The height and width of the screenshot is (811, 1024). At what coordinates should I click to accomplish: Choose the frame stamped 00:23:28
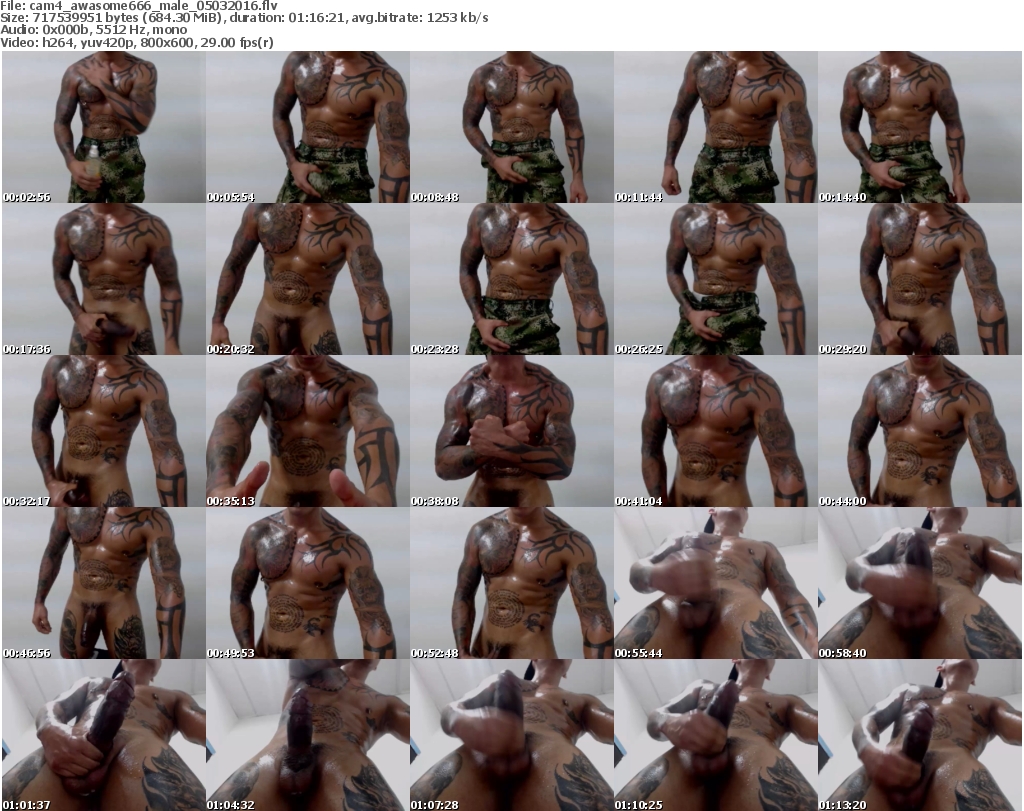511,279
